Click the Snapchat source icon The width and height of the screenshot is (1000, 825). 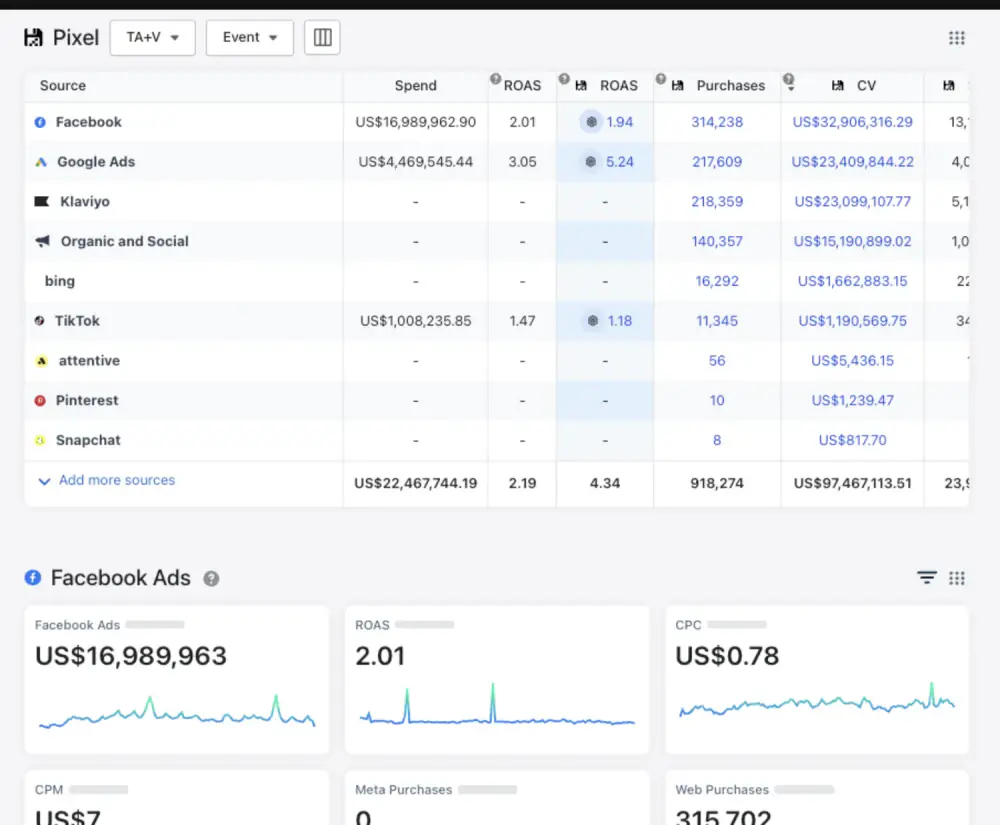(x=40, y=440)
